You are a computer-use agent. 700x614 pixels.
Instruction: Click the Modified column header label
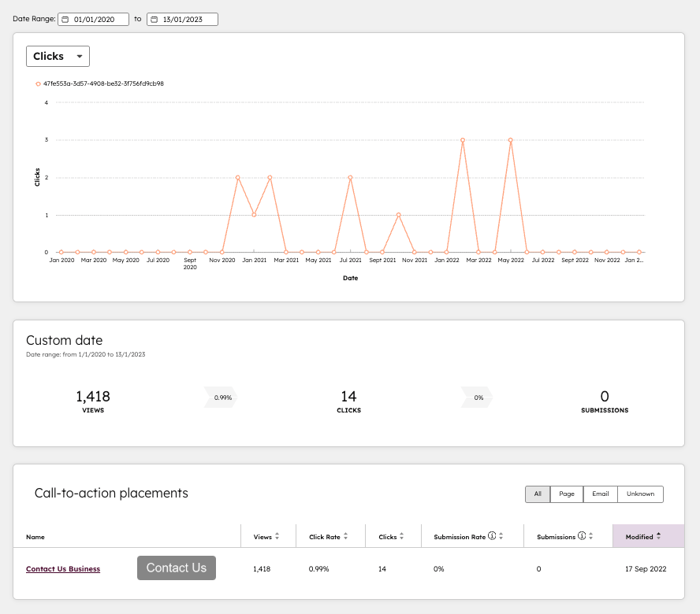(639, 537)
